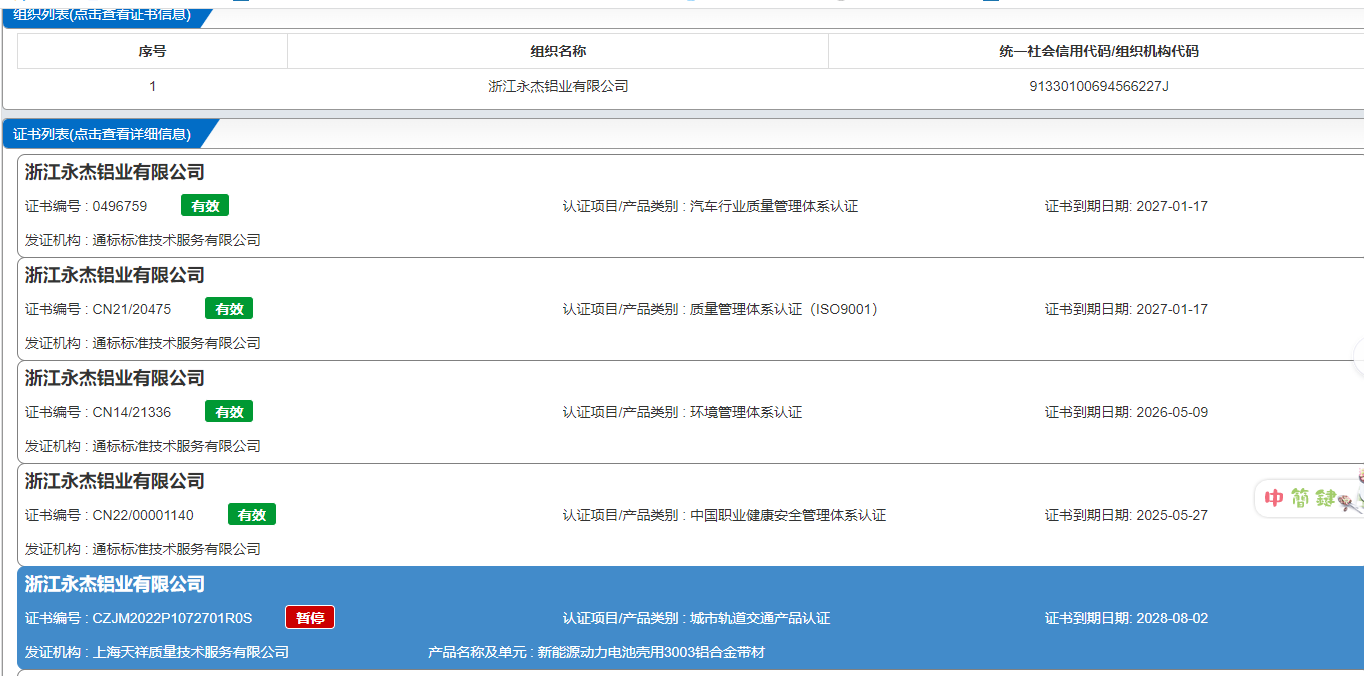Viewport: 1364px width, 676px height.
Task: Click 证书编号 : CN22/00001140 text
Action: [x=110, y=515]
